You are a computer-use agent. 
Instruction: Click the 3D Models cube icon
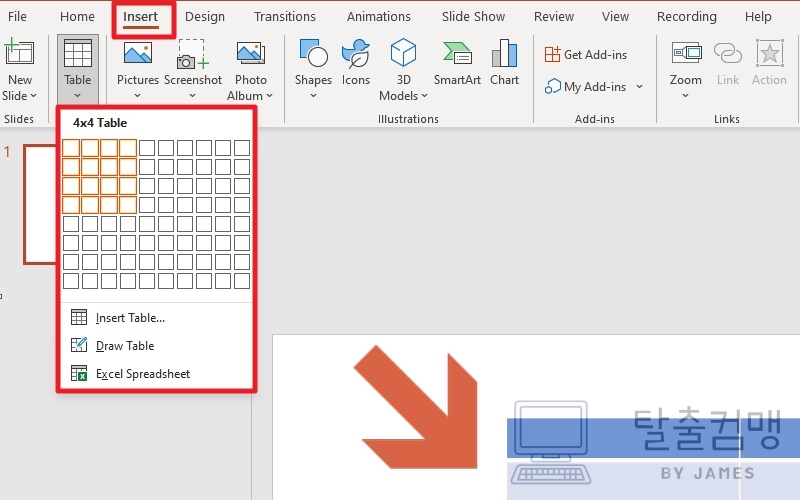[x=403, y=53]
